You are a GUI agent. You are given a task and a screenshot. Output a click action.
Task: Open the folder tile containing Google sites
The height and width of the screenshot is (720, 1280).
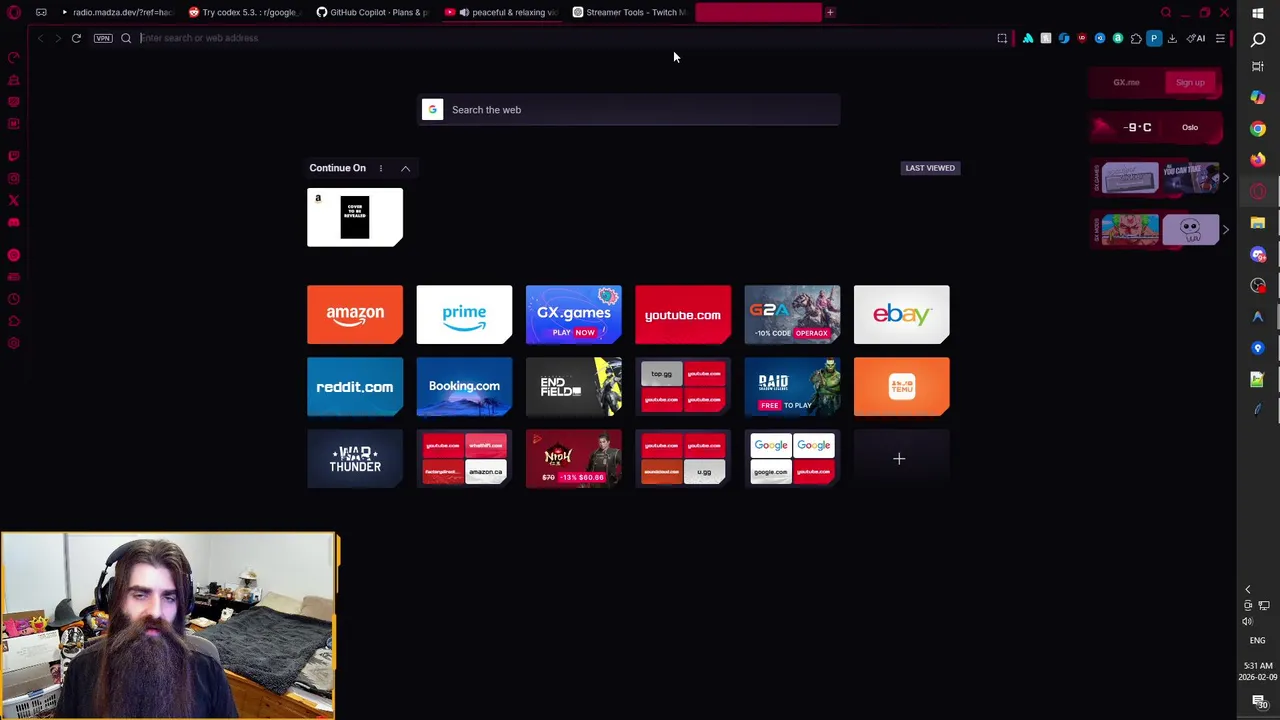tap(792, 458)
